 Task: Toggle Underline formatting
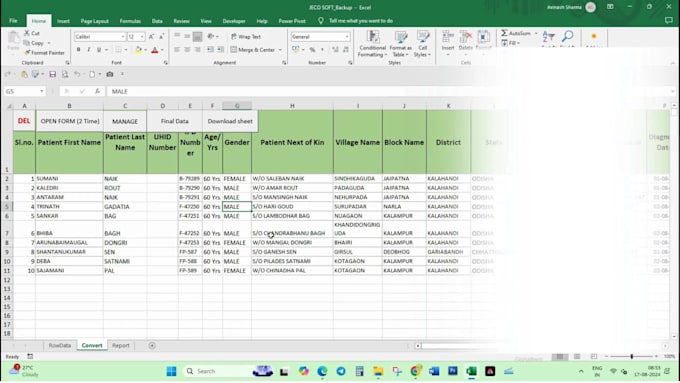point(99,50)
